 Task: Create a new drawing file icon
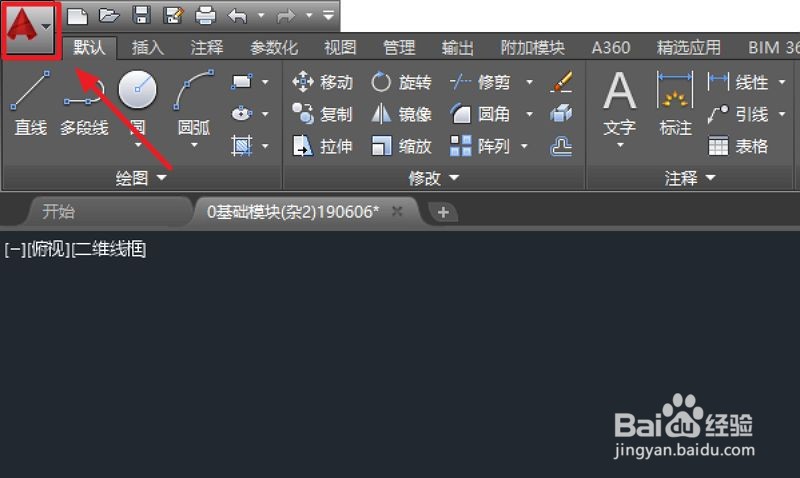pyautogui.click(x=77, y=16)
